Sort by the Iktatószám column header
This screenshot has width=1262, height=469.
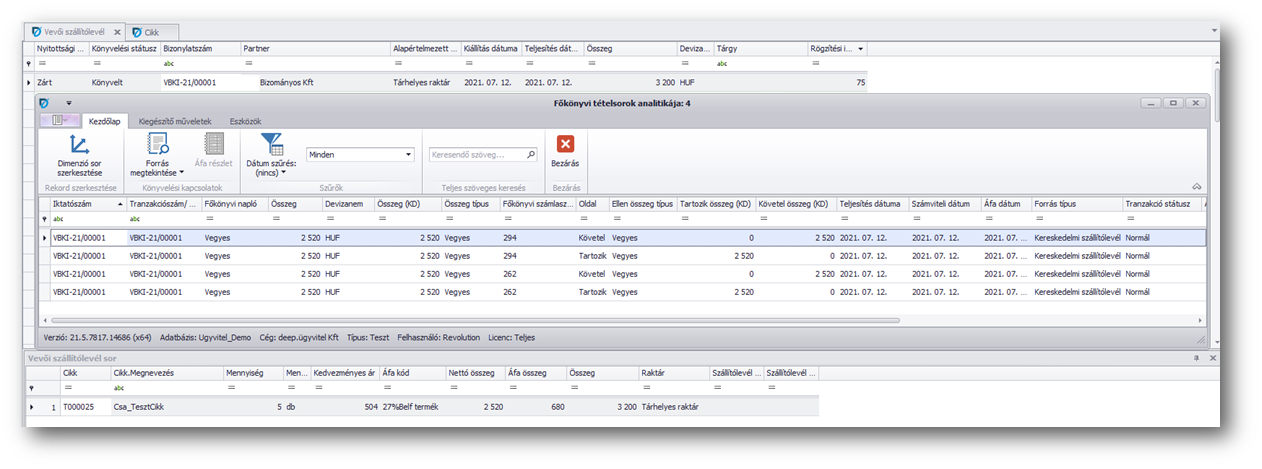[x=80, y=204]
